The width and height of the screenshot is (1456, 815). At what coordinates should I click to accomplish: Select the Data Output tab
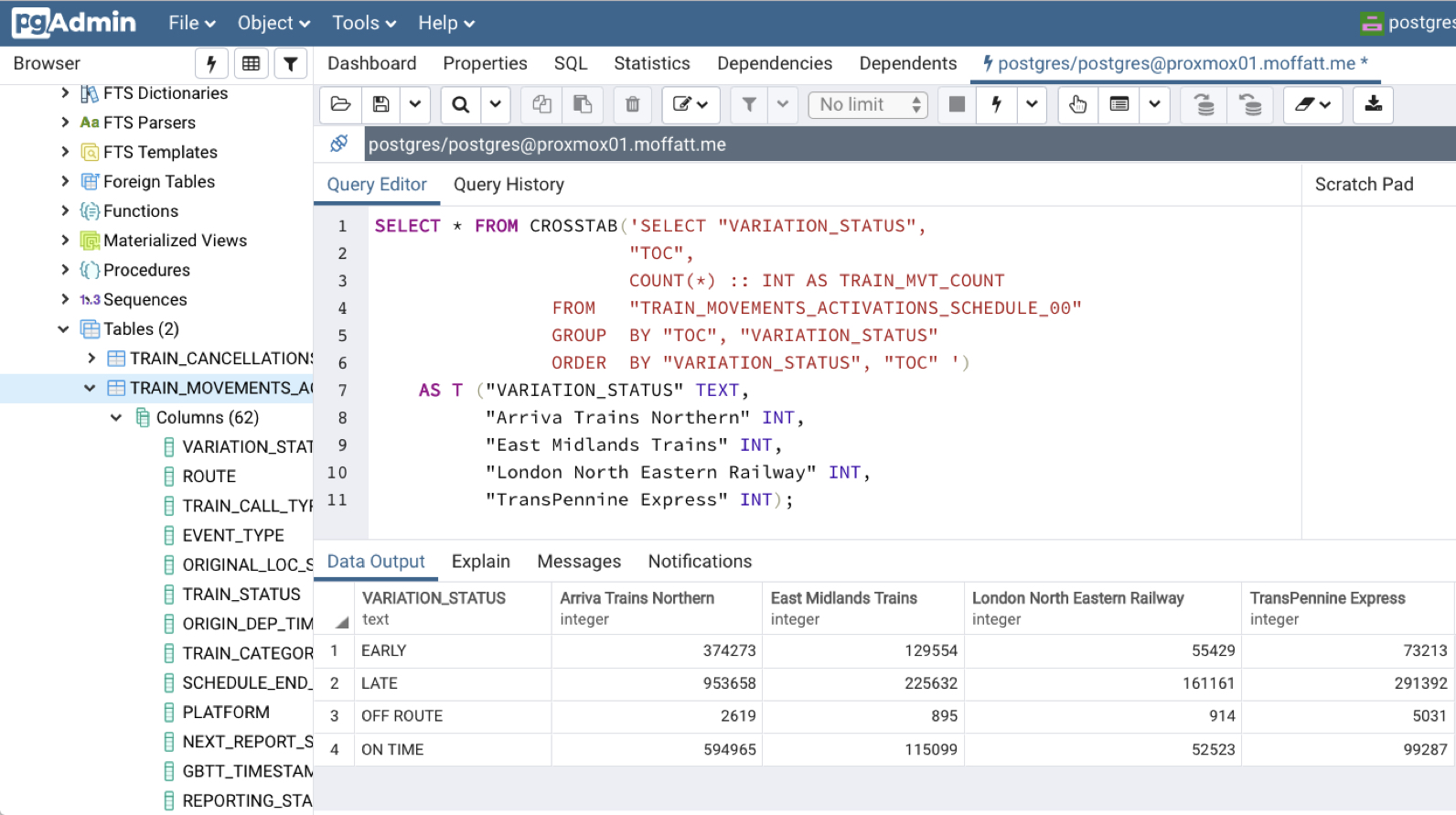pos(376,562)
